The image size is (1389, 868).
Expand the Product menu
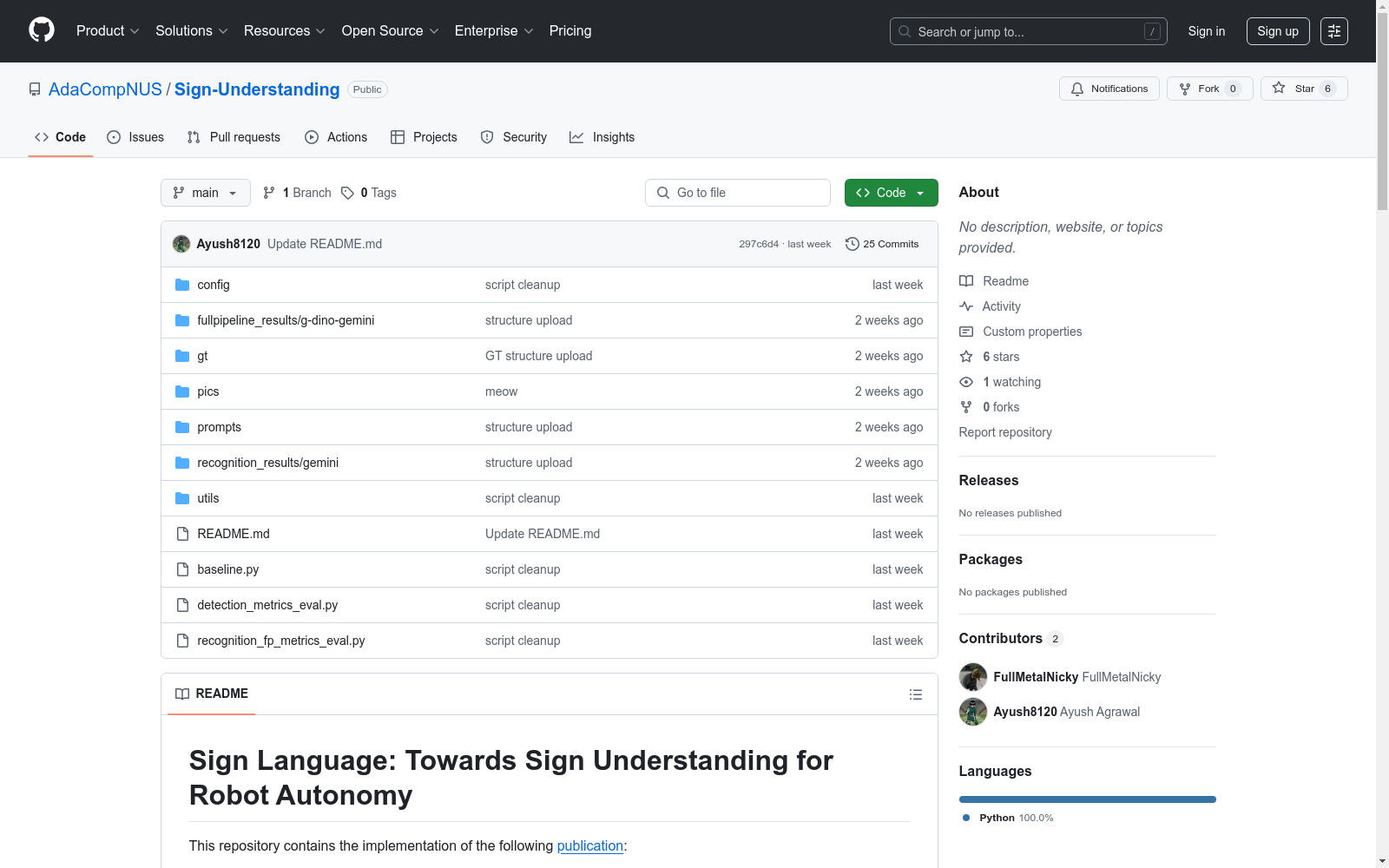(108, 30)
